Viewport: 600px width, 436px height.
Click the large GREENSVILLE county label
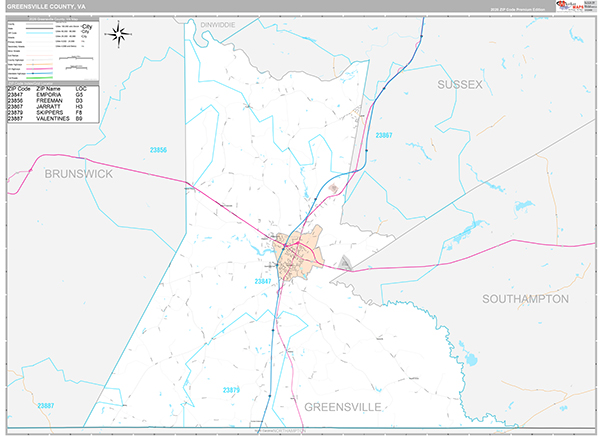click(343, 407)
